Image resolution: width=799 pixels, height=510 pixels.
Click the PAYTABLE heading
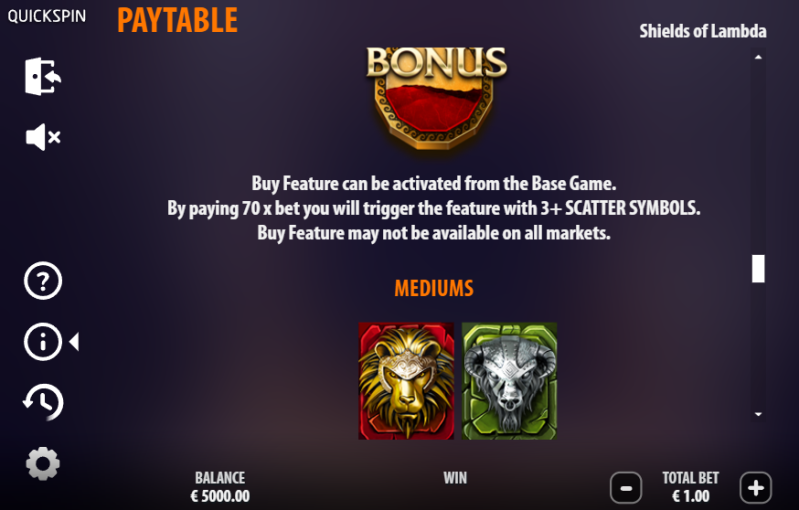(x=177, y=20)
